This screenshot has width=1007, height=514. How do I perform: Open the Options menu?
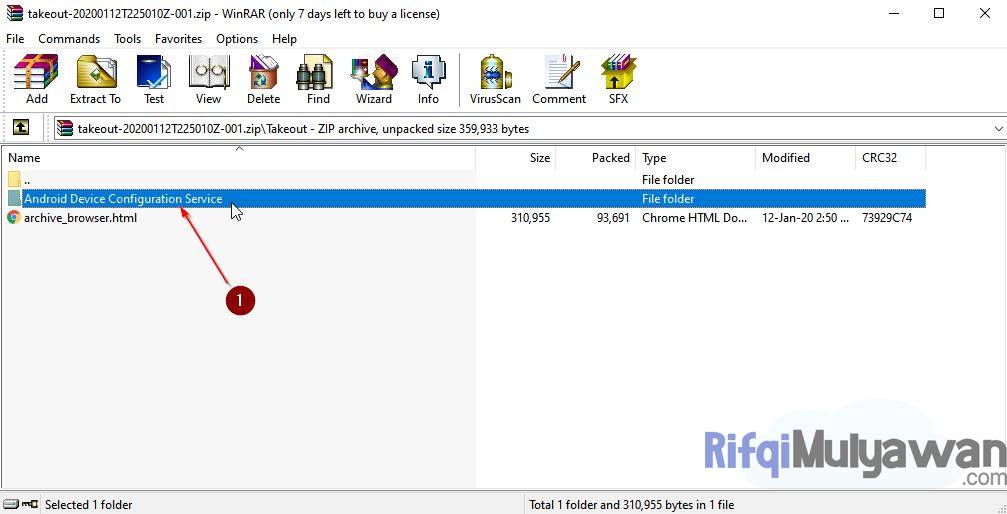237,39
